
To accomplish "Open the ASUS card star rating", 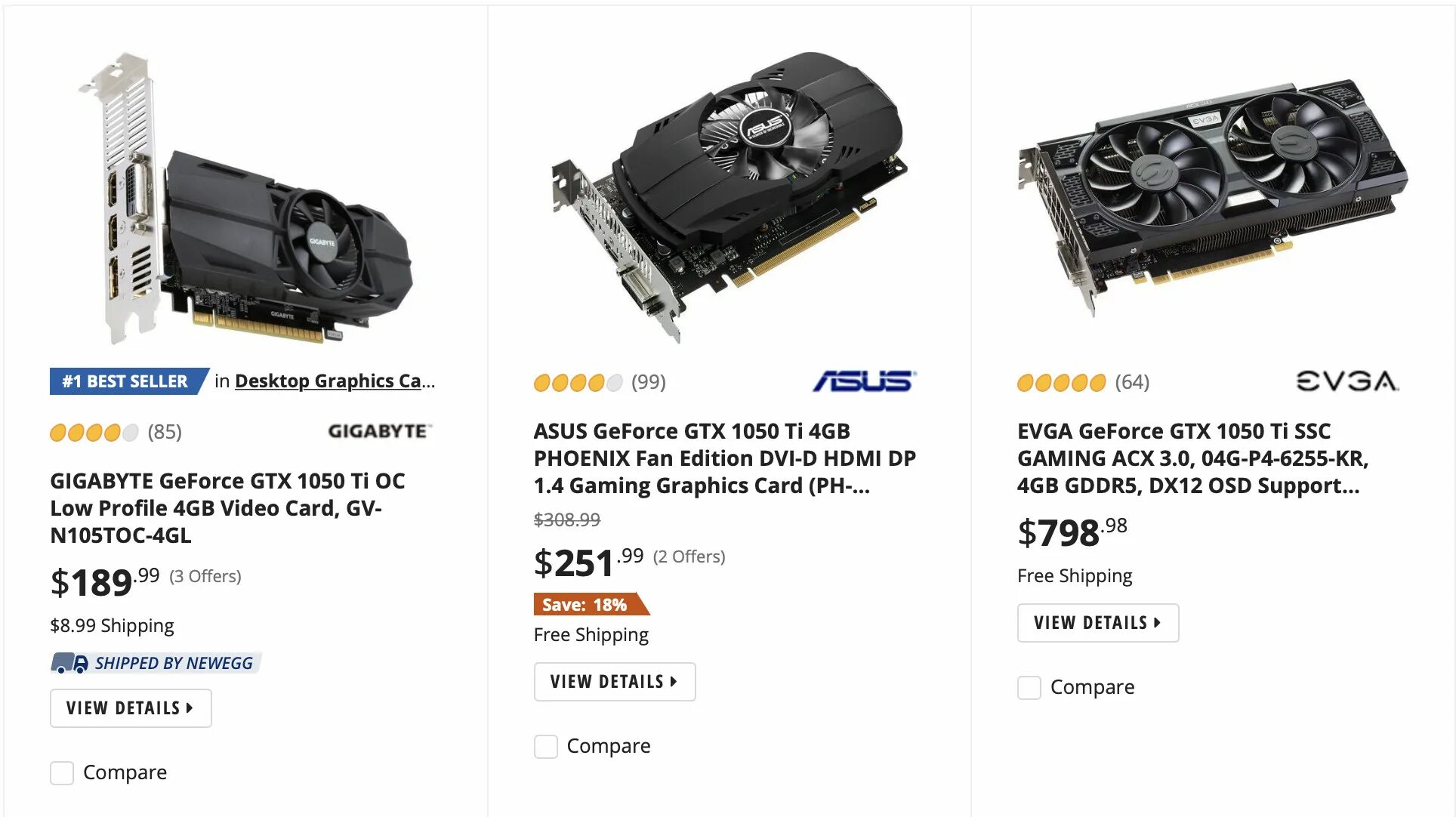I will (578, 383).
